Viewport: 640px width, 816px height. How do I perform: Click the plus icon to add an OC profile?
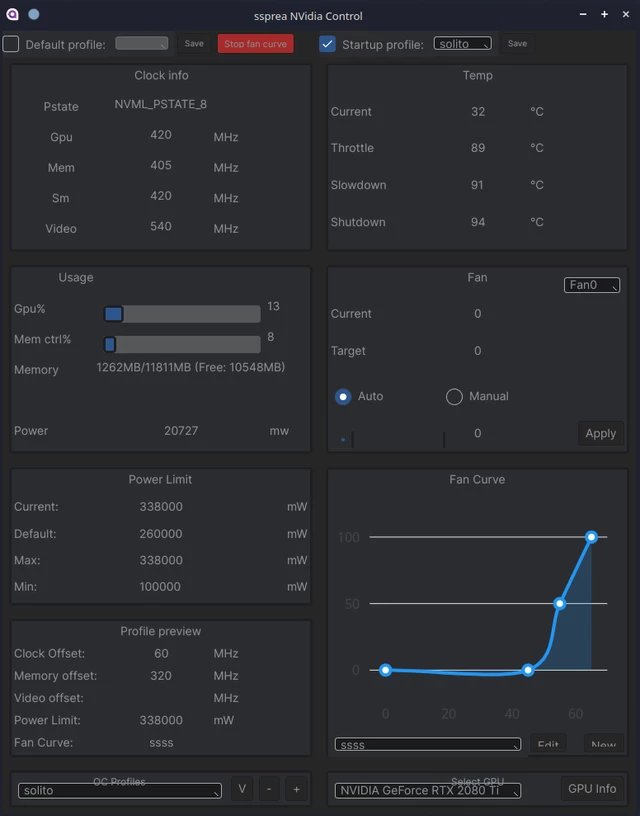click(x=296, y=789)
